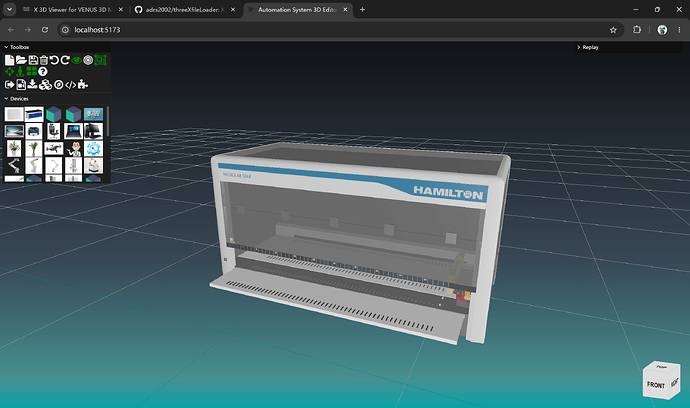Viewport: 690px width, 408px height.
Task: Toggle the green person icon
Action: [x=20, y=71]
